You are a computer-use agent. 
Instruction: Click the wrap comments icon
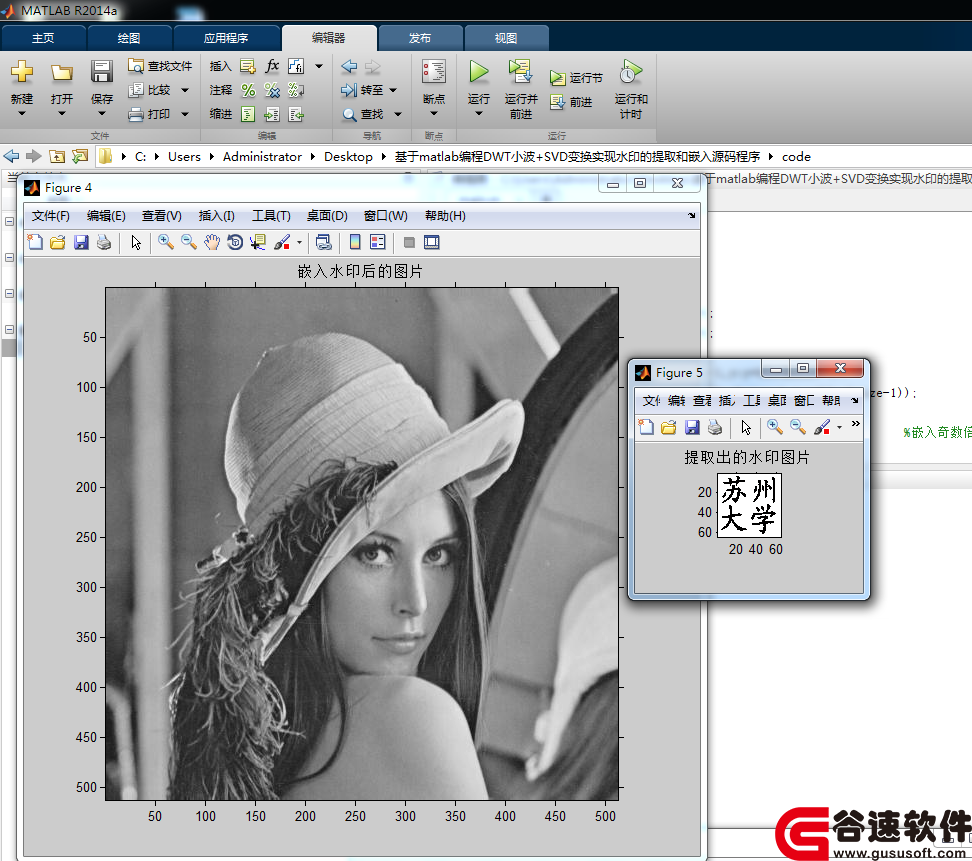(x=296, y=91)
